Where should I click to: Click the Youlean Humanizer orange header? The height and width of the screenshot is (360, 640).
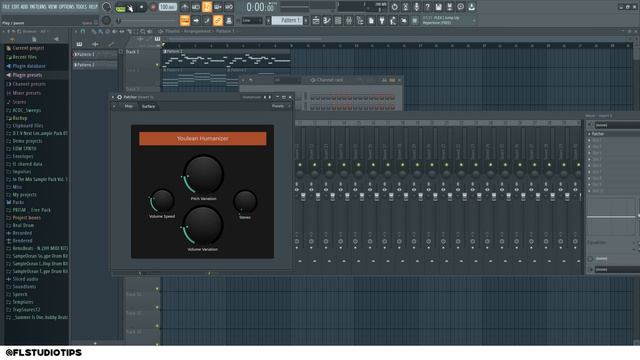pyautogui.click(x=203, y=138)
